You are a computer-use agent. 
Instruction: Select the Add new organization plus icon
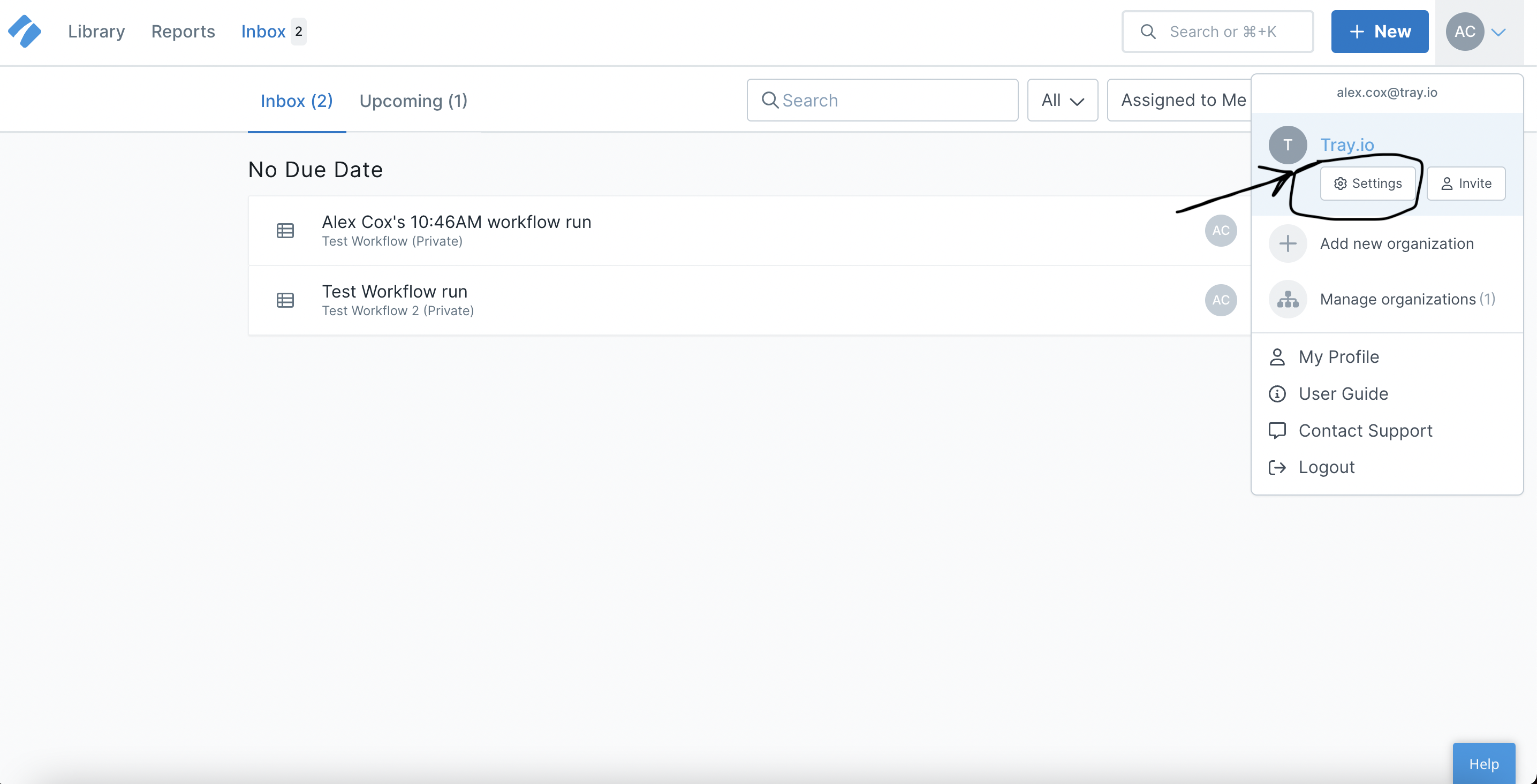click(x=1288, y=243)
